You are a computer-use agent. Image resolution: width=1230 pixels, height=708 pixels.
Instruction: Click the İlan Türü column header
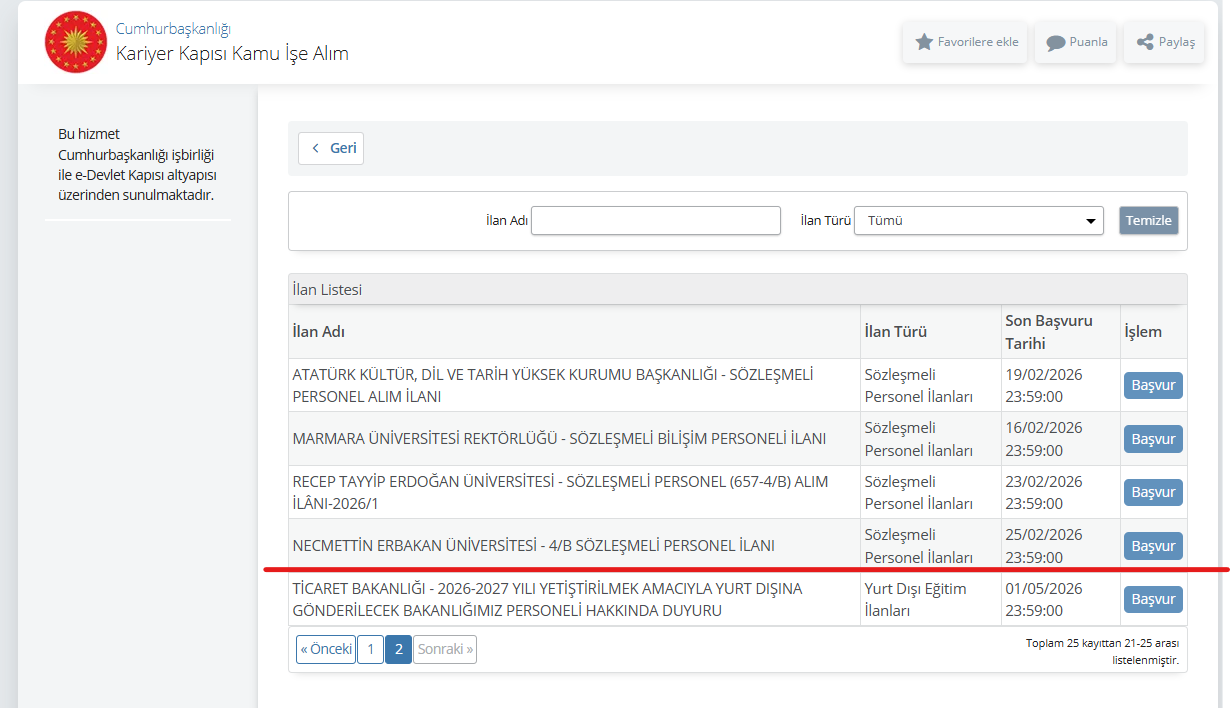896,332
